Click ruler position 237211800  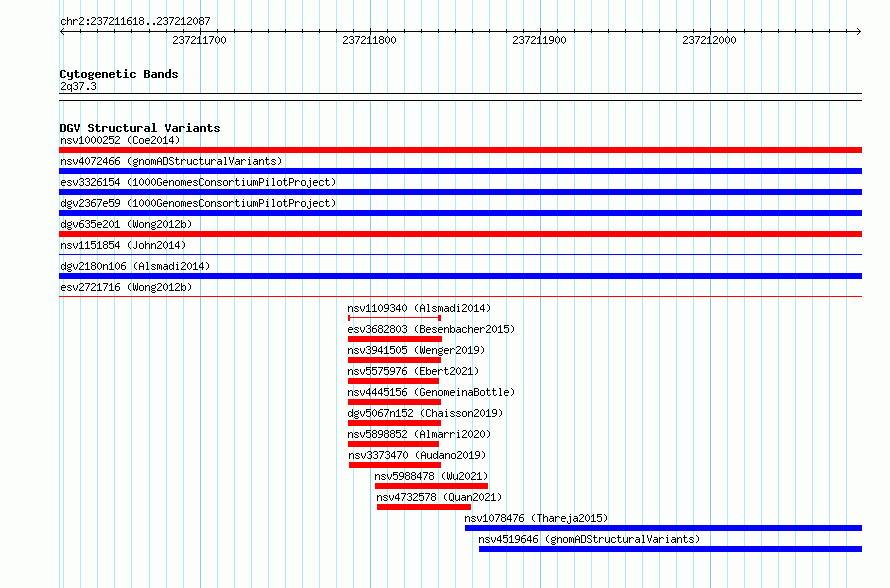(370, 40)
